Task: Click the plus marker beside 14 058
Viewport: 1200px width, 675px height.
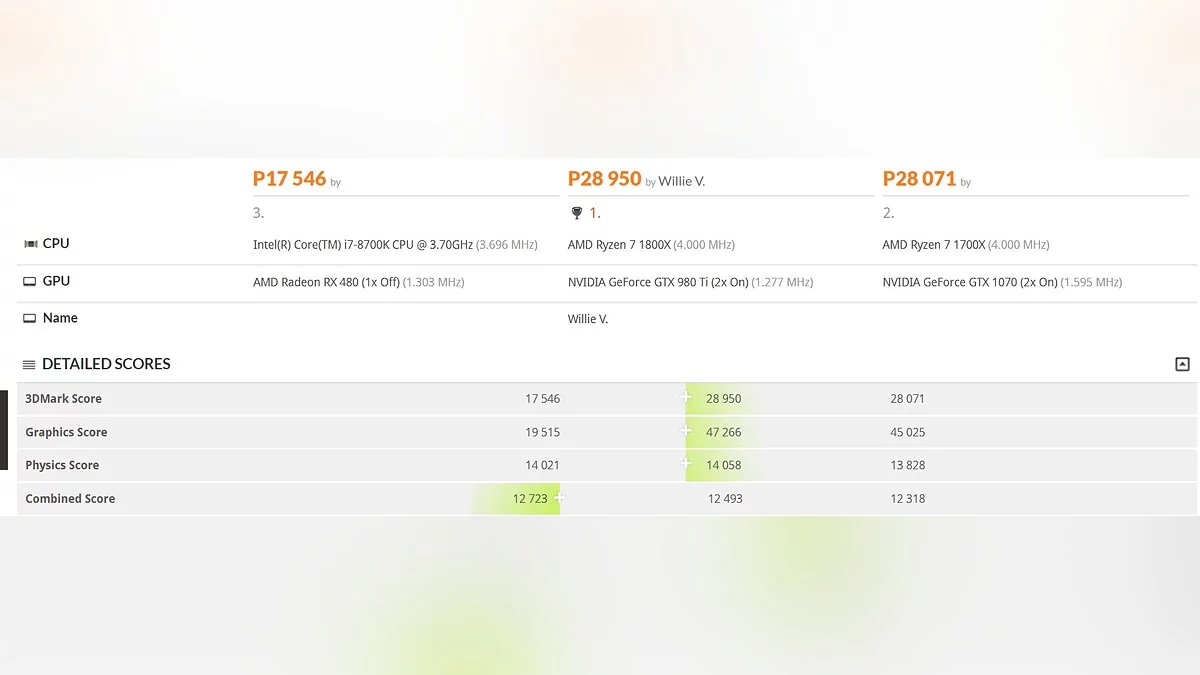Action: tap(687, 464)
